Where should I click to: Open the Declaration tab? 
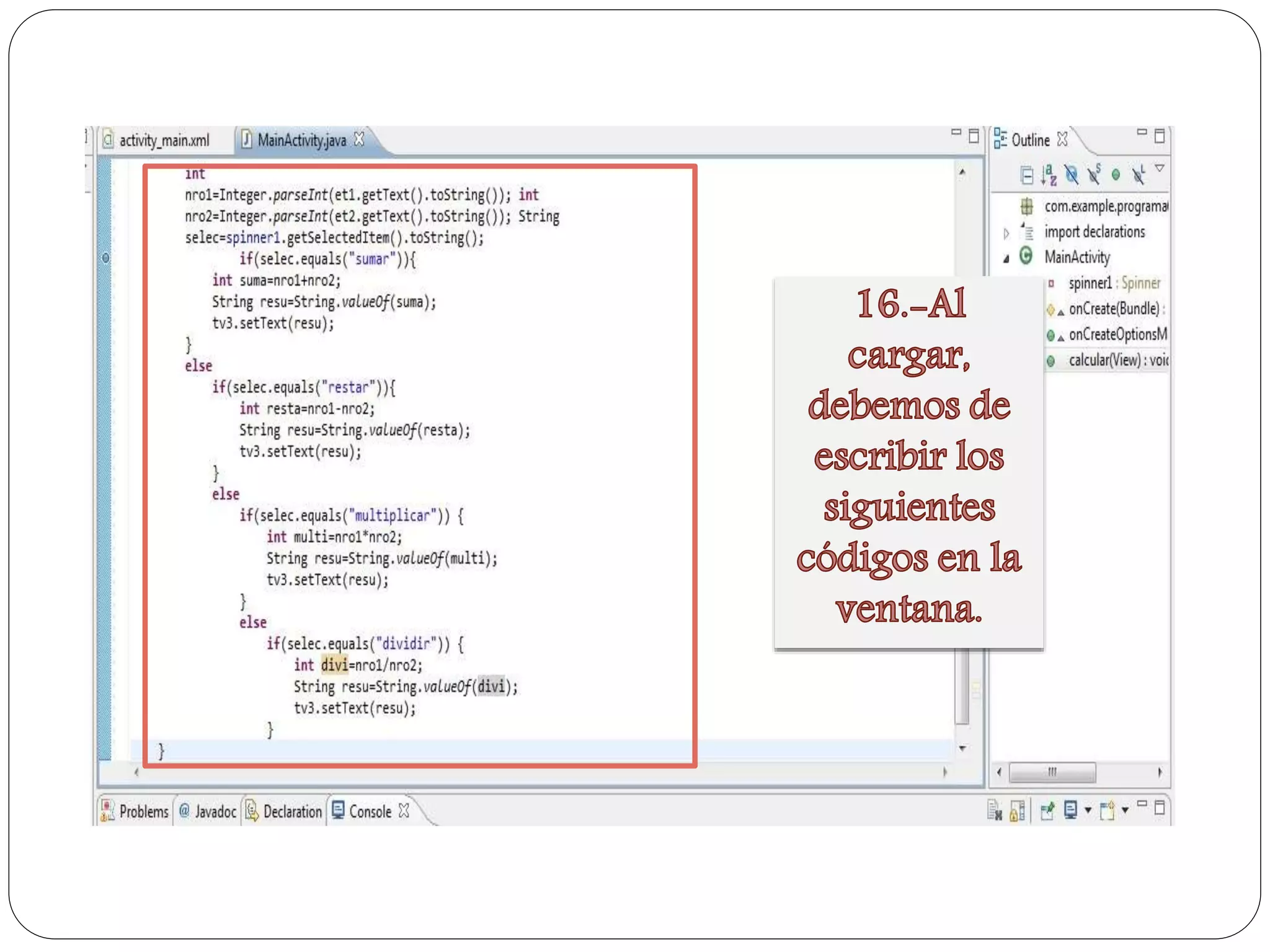tap(284, 811)
